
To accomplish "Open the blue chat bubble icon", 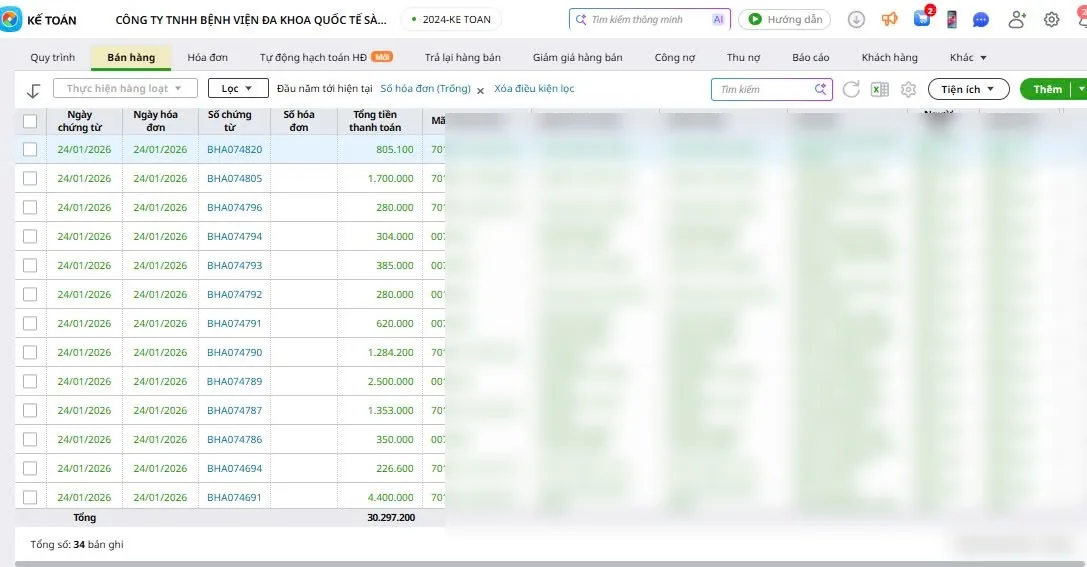I will tap(980, 20).
